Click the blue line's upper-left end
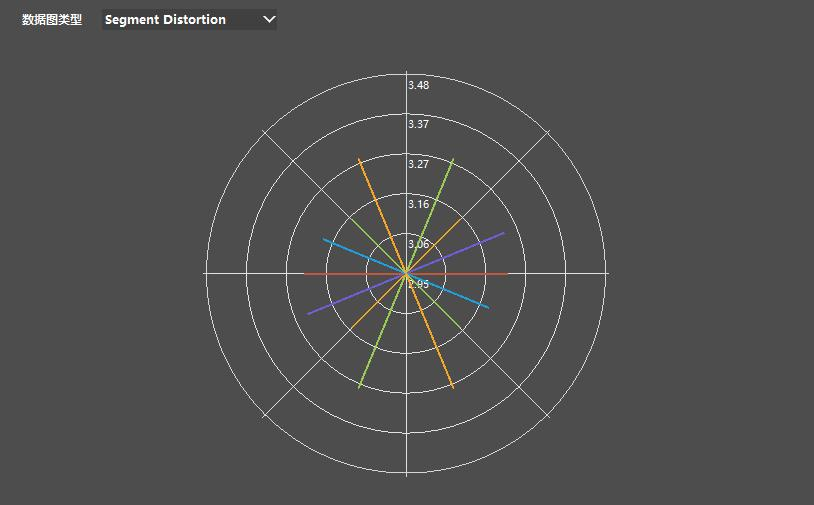Viewport: 814px width, 505px height. [x=324, y=239]
